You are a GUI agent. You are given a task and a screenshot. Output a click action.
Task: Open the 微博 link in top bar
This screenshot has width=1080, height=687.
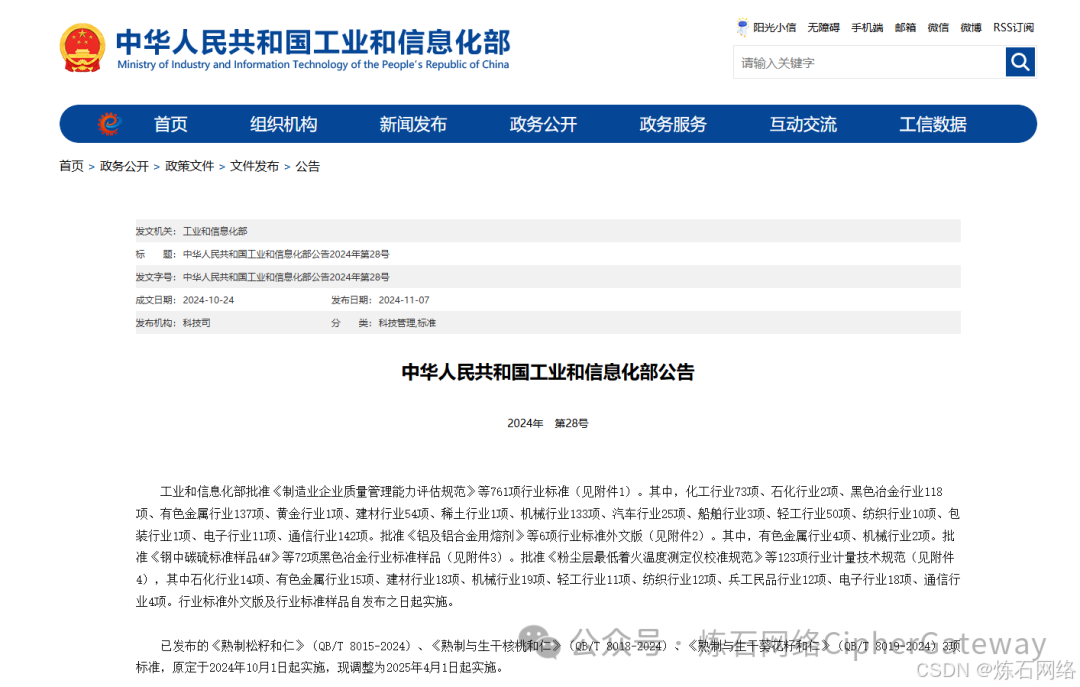971,28
